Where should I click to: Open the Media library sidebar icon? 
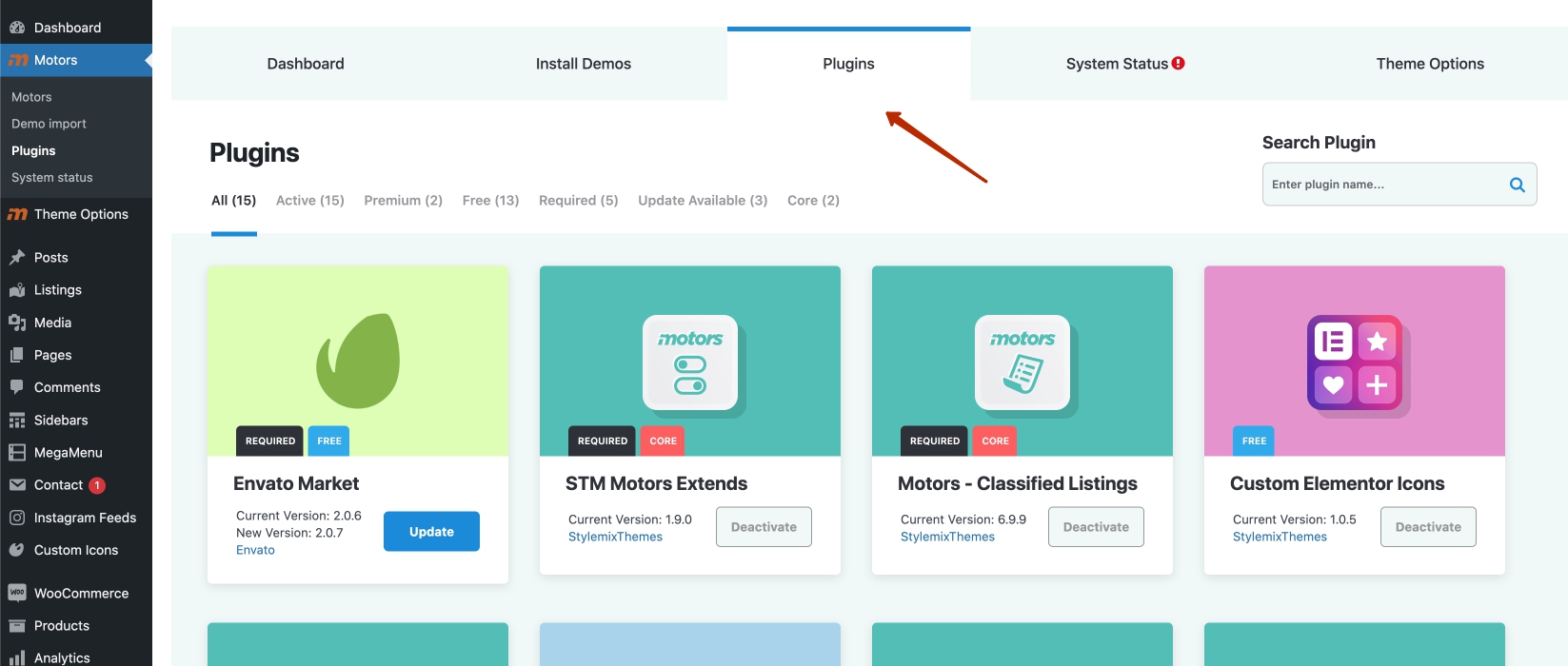tap(17, 323)
